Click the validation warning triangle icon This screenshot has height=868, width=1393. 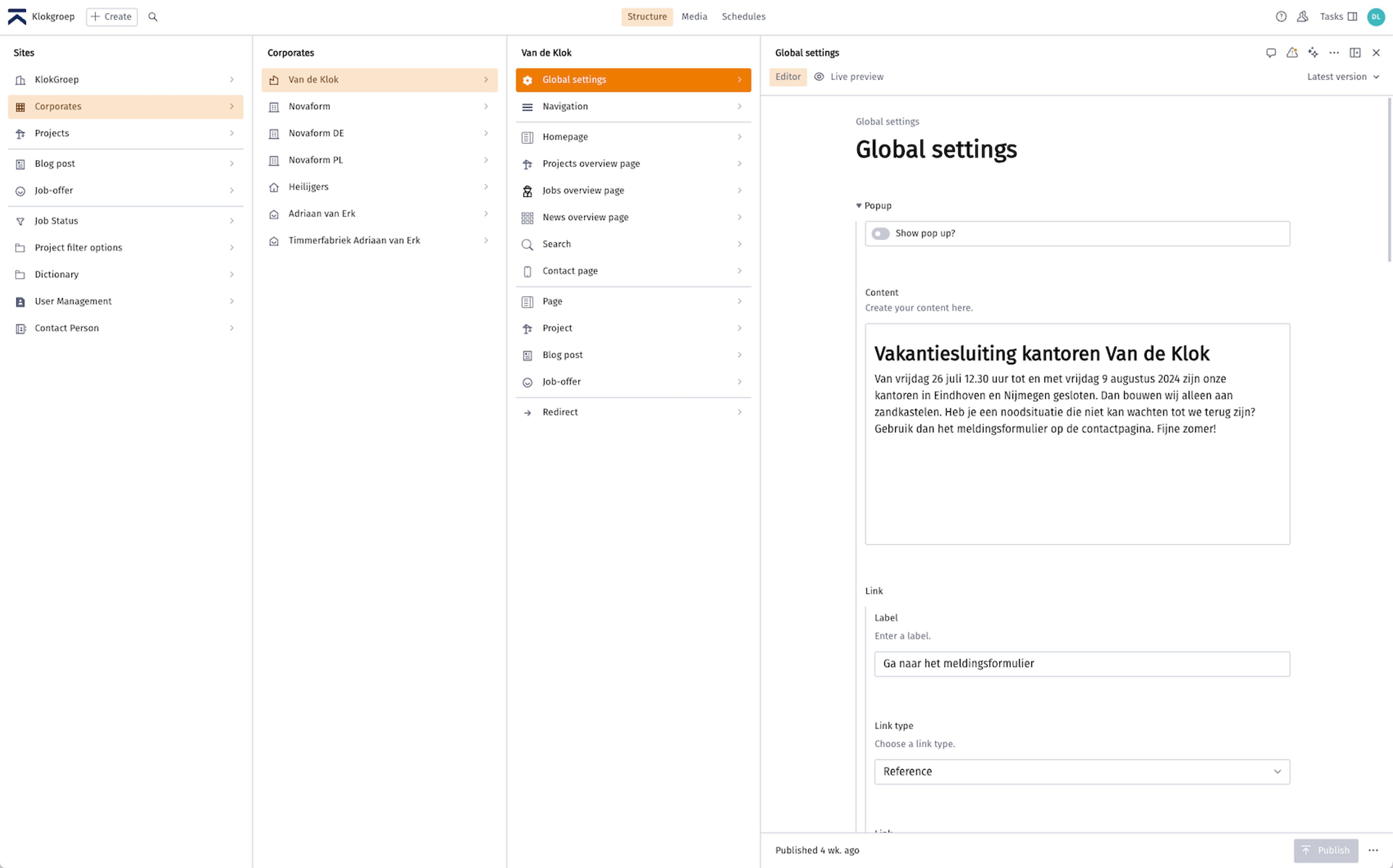tap(1292, 53)
